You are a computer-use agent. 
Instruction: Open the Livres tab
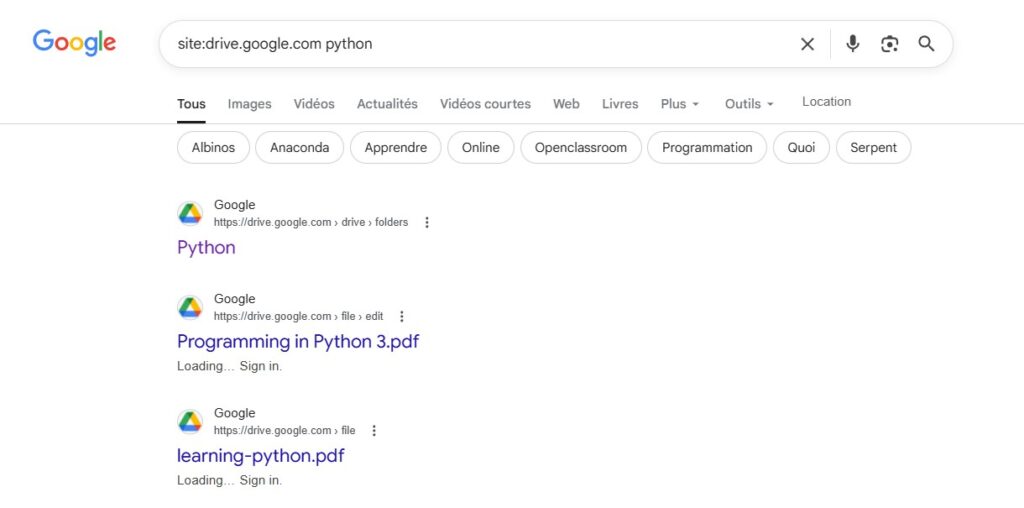click(x=620, y=104)
